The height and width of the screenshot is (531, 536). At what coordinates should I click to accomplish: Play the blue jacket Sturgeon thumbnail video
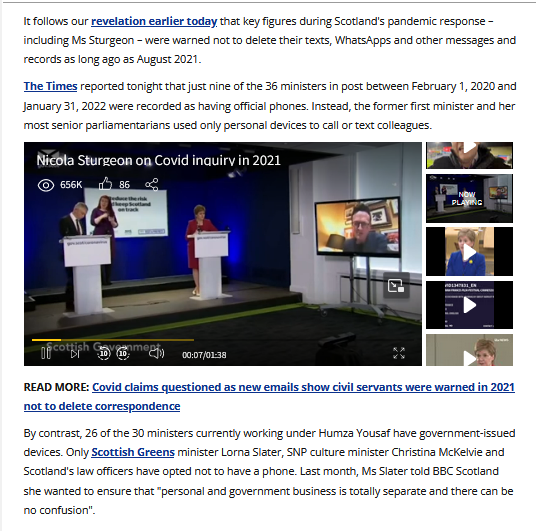click(469, 252)
